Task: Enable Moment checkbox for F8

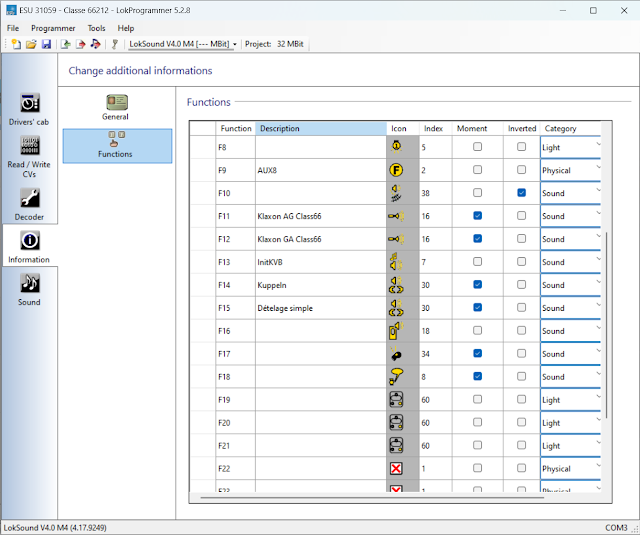Action: (x=477, y=147)
